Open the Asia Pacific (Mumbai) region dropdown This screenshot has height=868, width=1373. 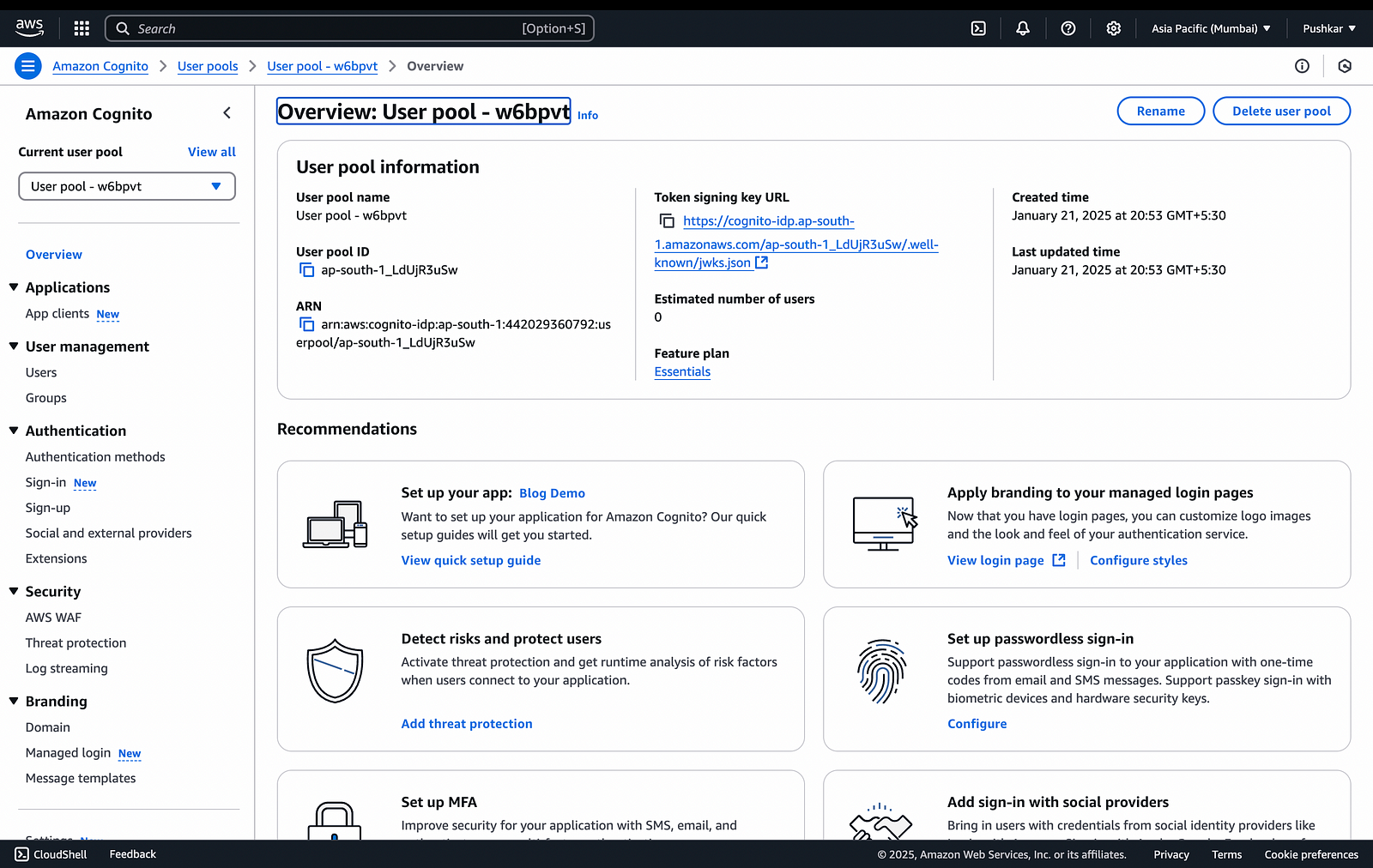tap(1211, 28)
